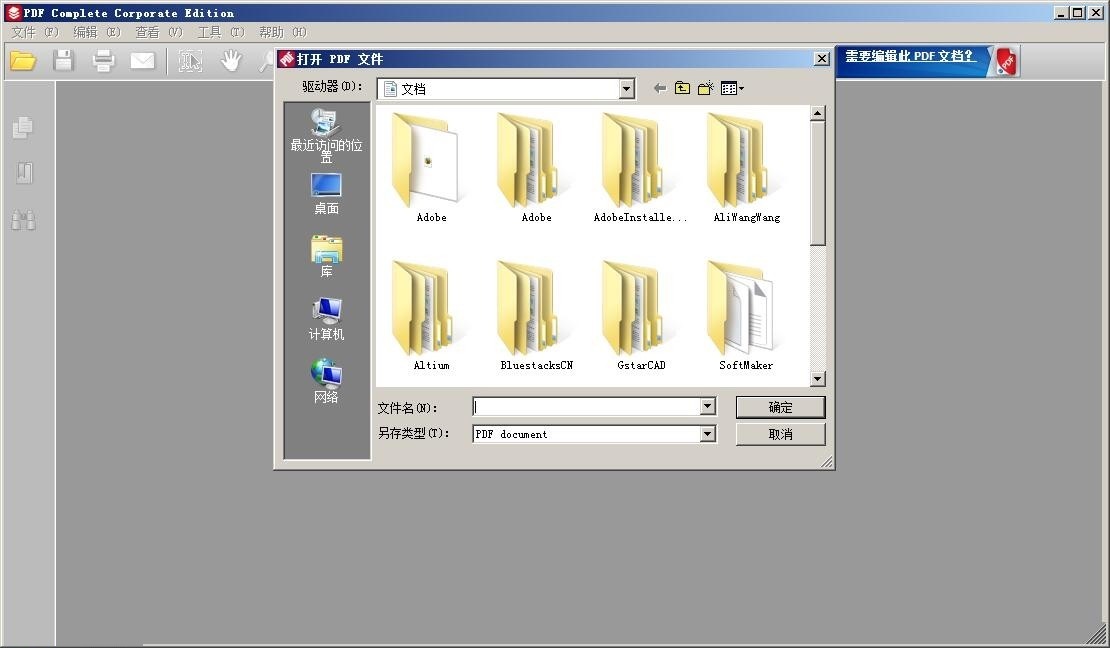The width and height of the screenshot is (1110, 648).
Task: Browse the Network (网络) location
Action: coord(326,381)
